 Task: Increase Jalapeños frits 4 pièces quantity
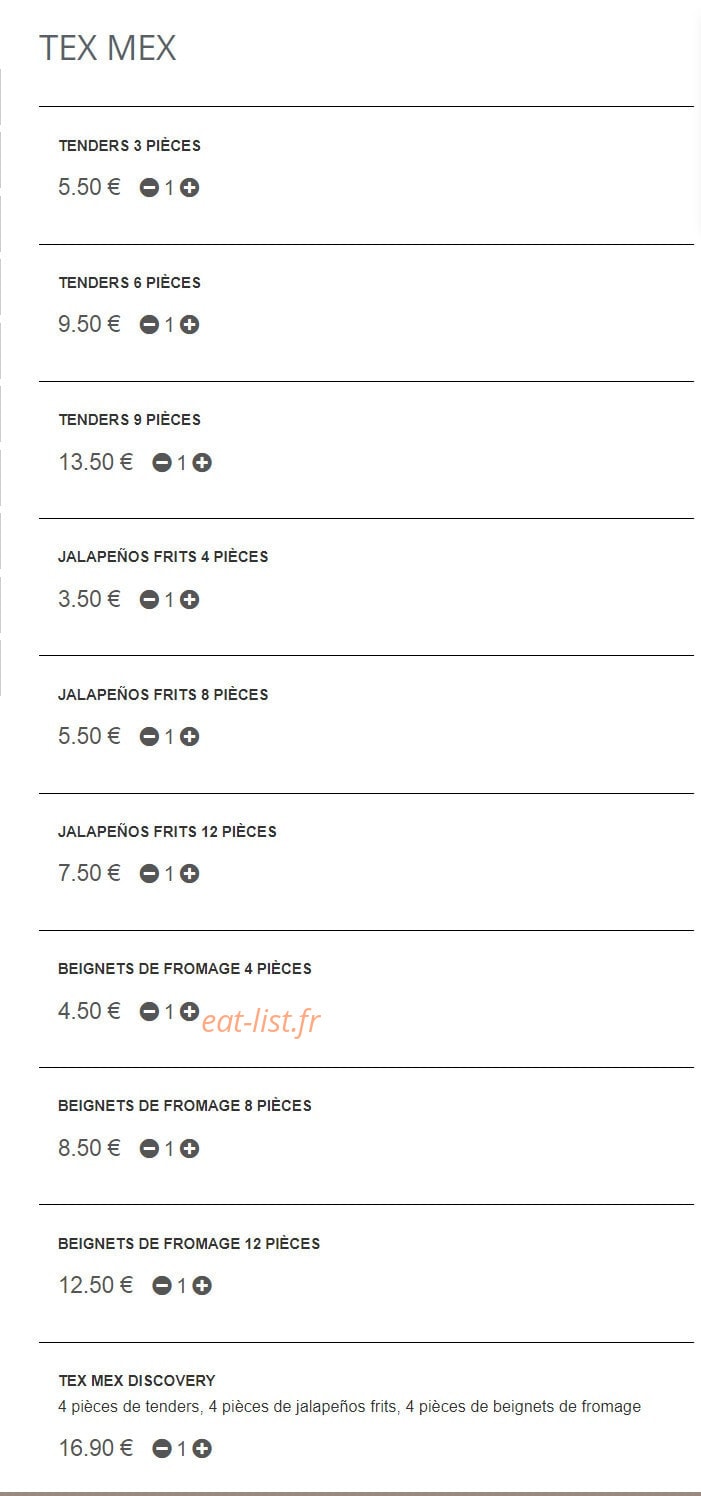coord(189,600)
